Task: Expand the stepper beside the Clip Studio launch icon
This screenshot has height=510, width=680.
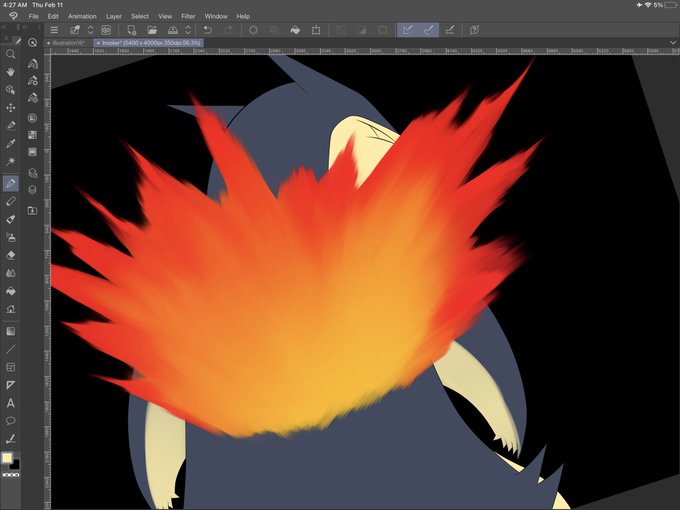Action: click(x=90, y=30)
